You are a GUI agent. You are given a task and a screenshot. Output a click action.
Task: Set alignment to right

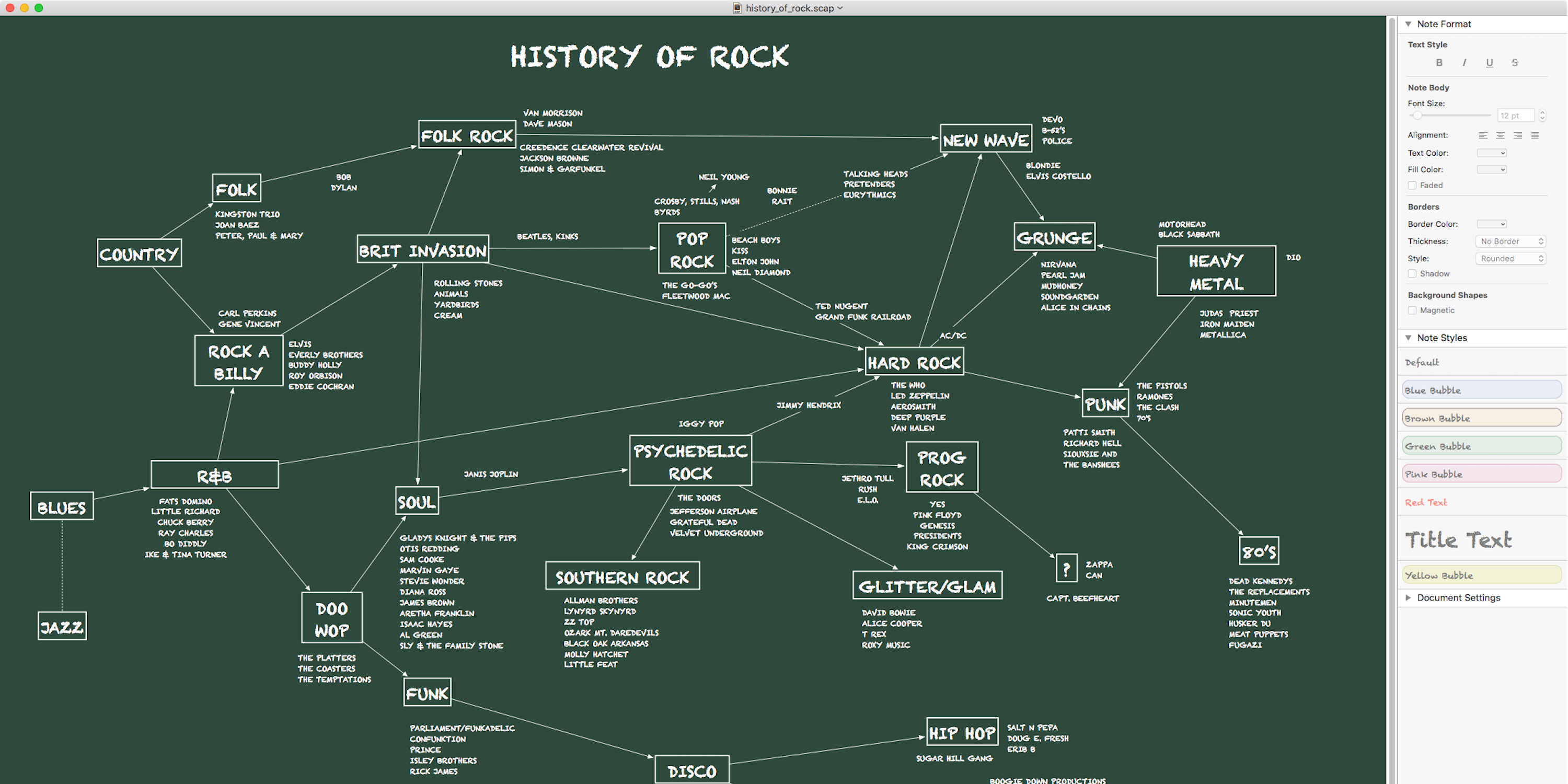[1518, 135]
